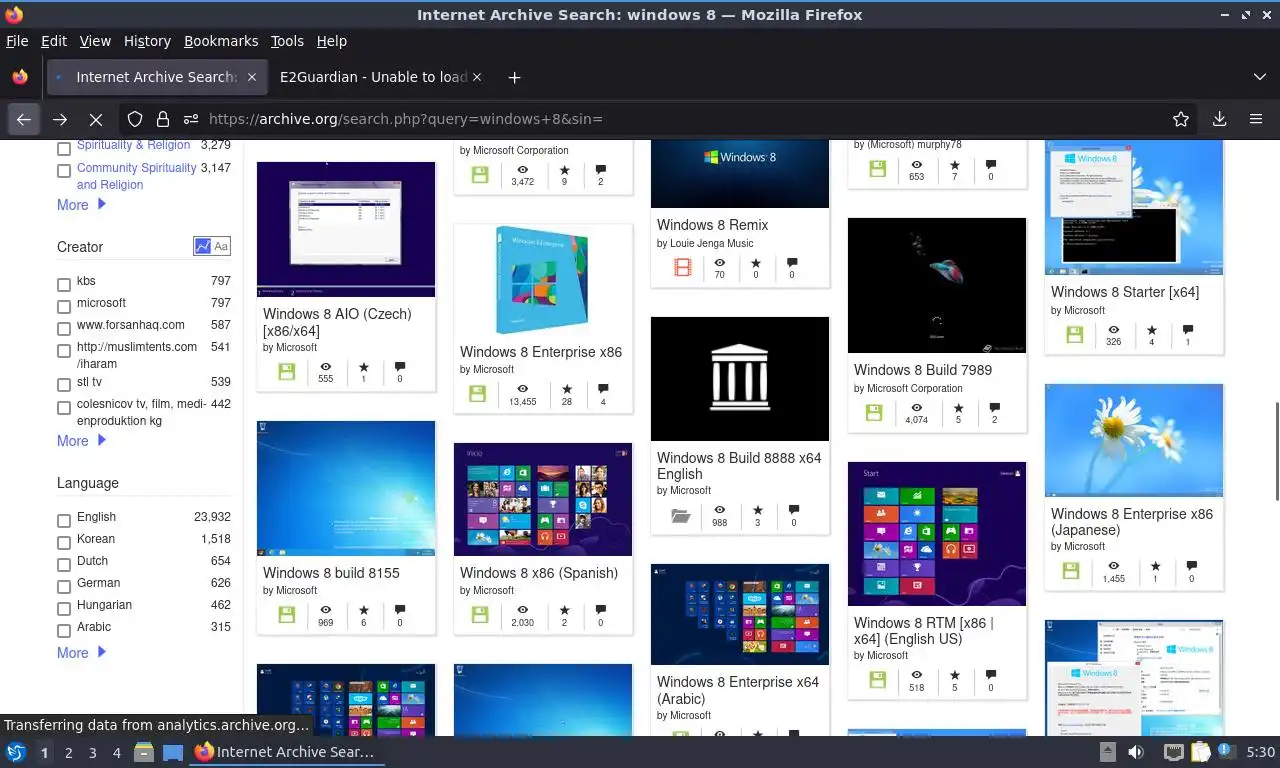Open the Windows 8 RTM start screen thumbnail

(937, 534)
